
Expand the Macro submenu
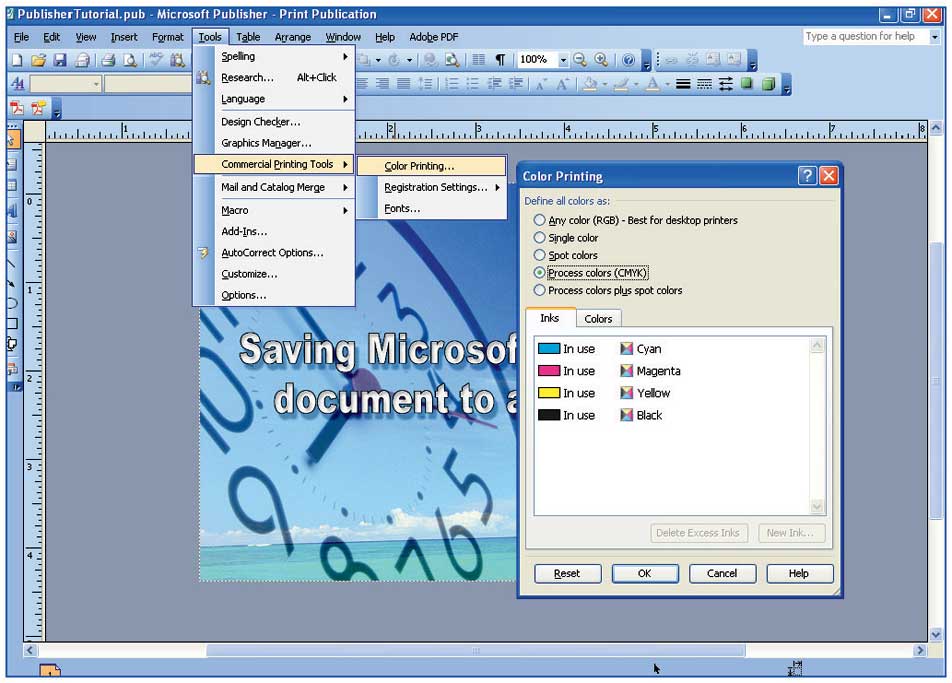pos(274,211)
